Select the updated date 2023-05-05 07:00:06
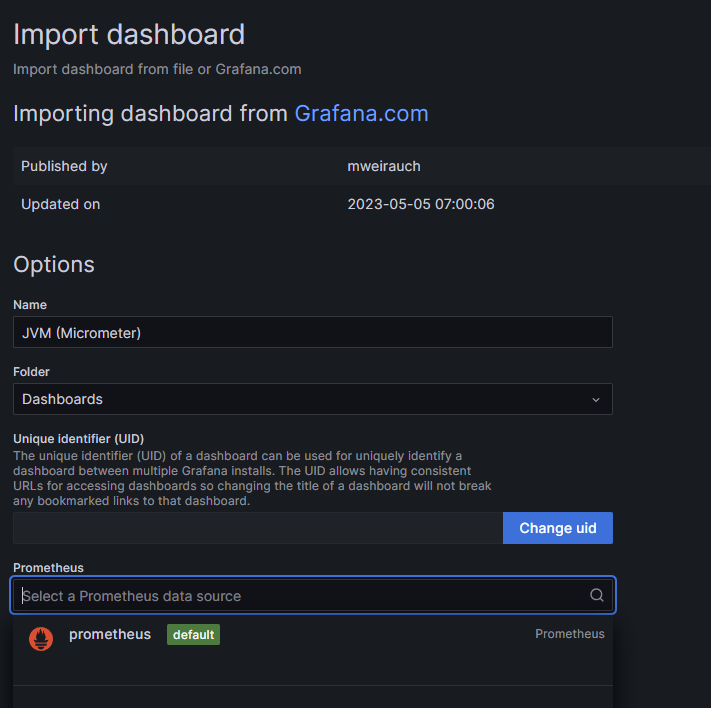Viewport: 711px width, 708px height. pyautogui.click(x=421, y=204)
